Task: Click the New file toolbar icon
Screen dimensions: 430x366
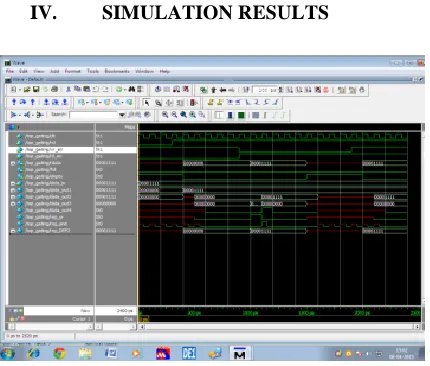Action: (x=14, y=89)
